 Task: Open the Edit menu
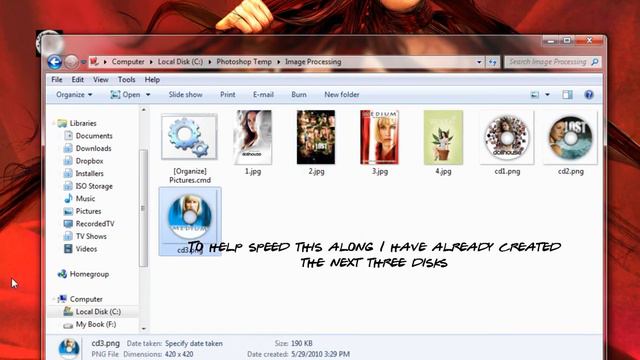tap(78, 80)
